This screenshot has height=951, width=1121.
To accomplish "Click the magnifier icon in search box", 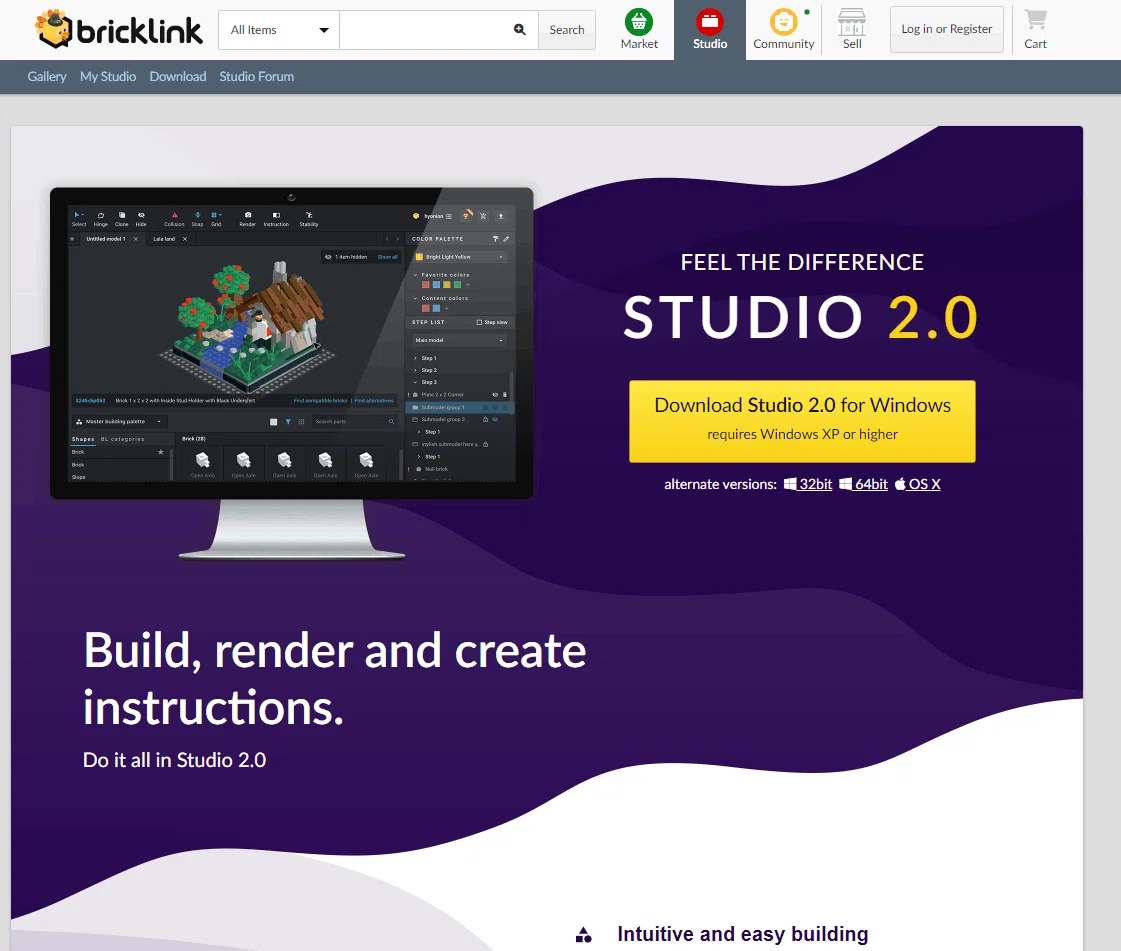I will (x=520, y=29).
